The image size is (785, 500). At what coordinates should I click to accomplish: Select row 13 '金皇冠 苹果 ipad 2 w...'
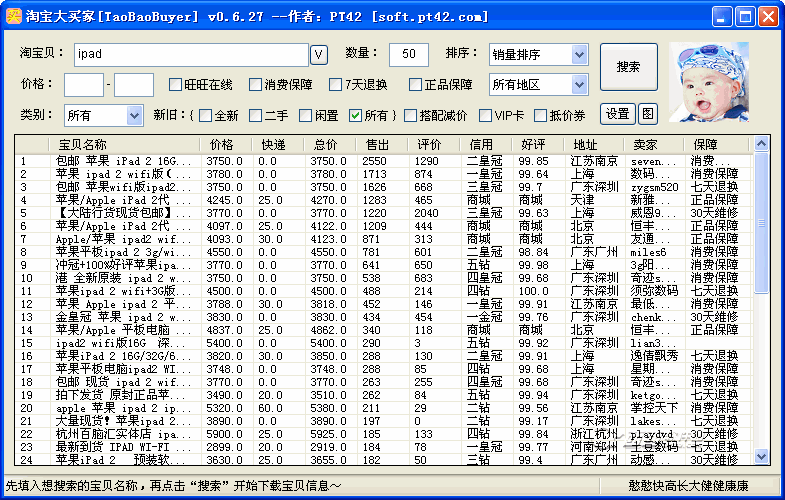pyautogui.click(x=383, y=317)
